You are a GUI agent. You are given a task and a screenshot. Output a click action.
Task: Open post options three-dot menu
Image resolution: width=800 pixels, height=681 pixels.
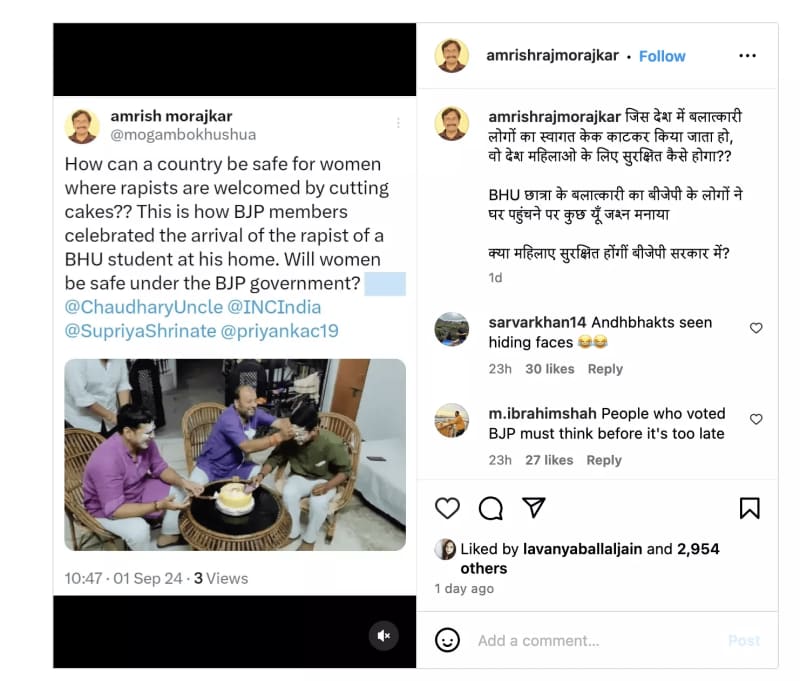coord(747,56)
